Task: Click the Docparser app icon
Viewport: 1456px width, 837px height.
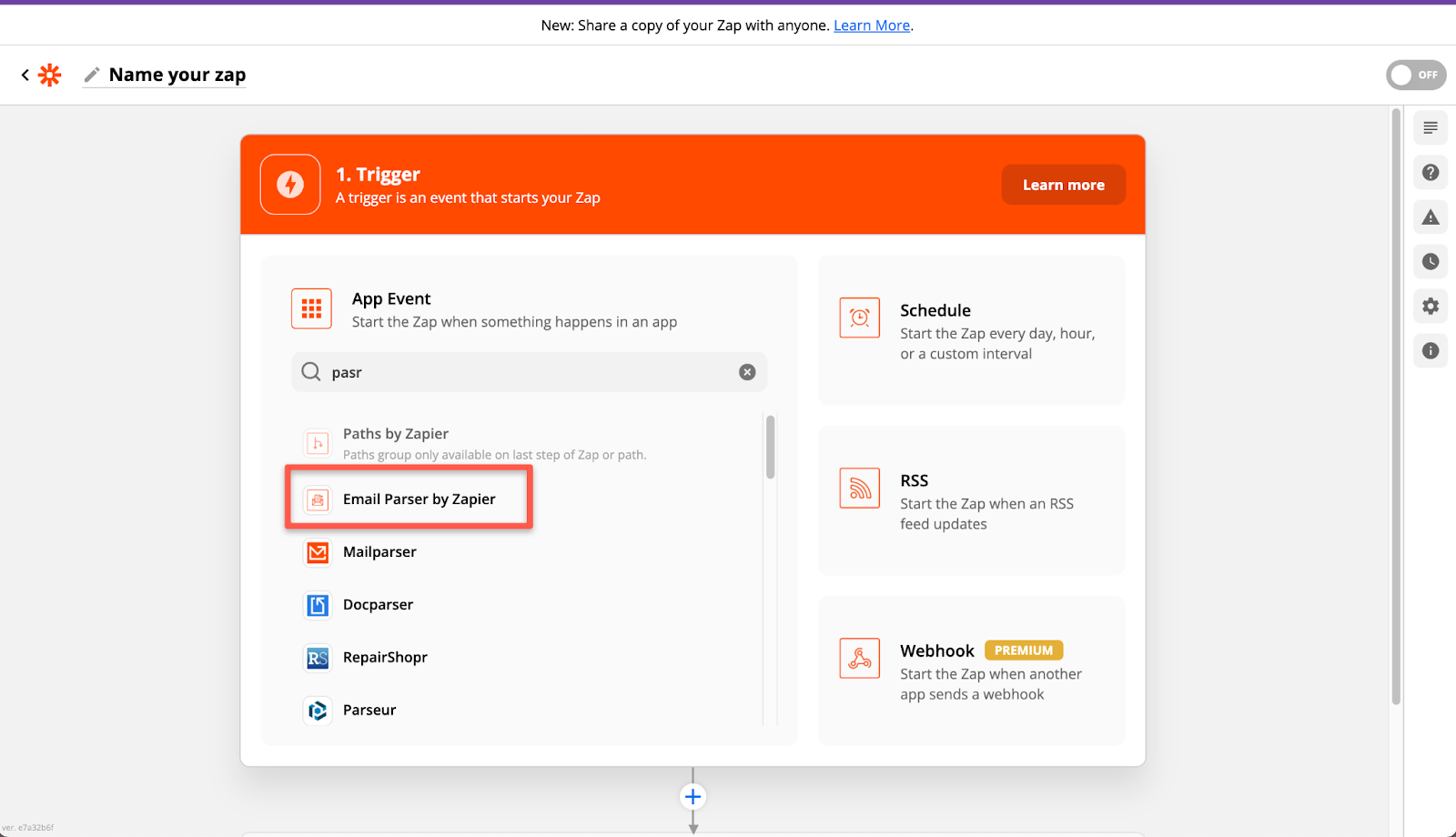Action: 318,605
